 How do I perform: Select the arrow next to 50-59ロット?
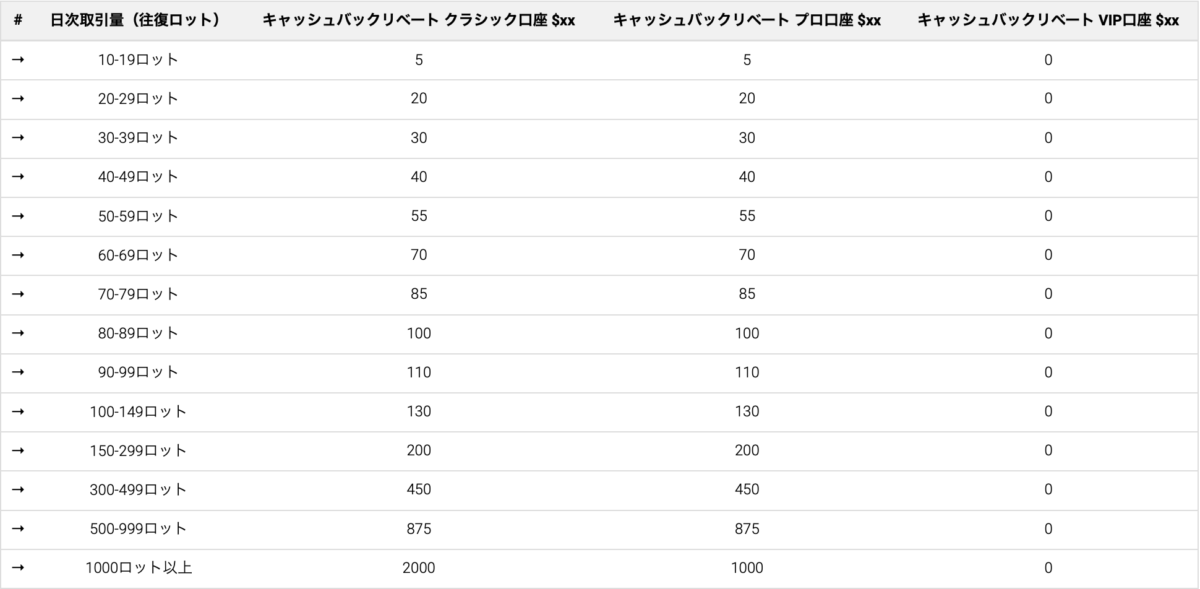click(18, 216)
